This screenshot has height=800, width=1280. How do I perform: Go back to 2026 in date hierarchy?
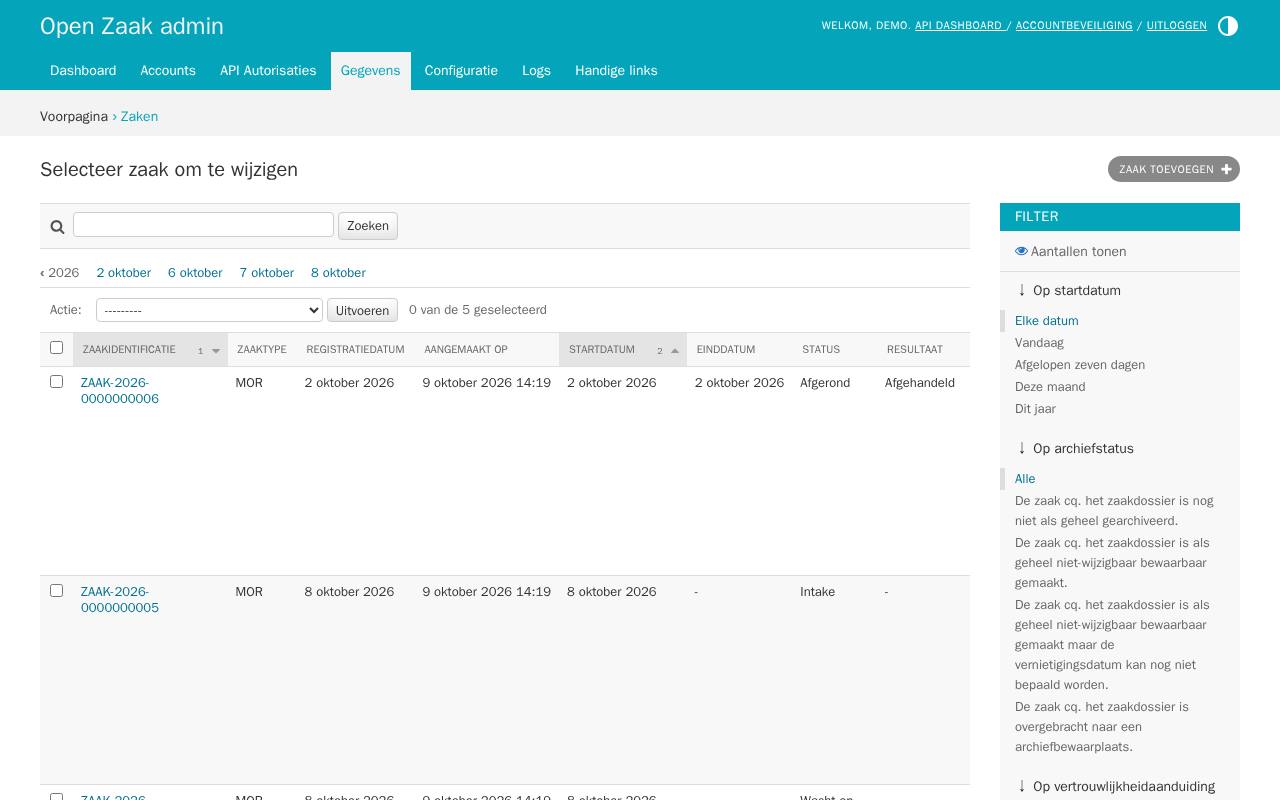coord(60,272)
